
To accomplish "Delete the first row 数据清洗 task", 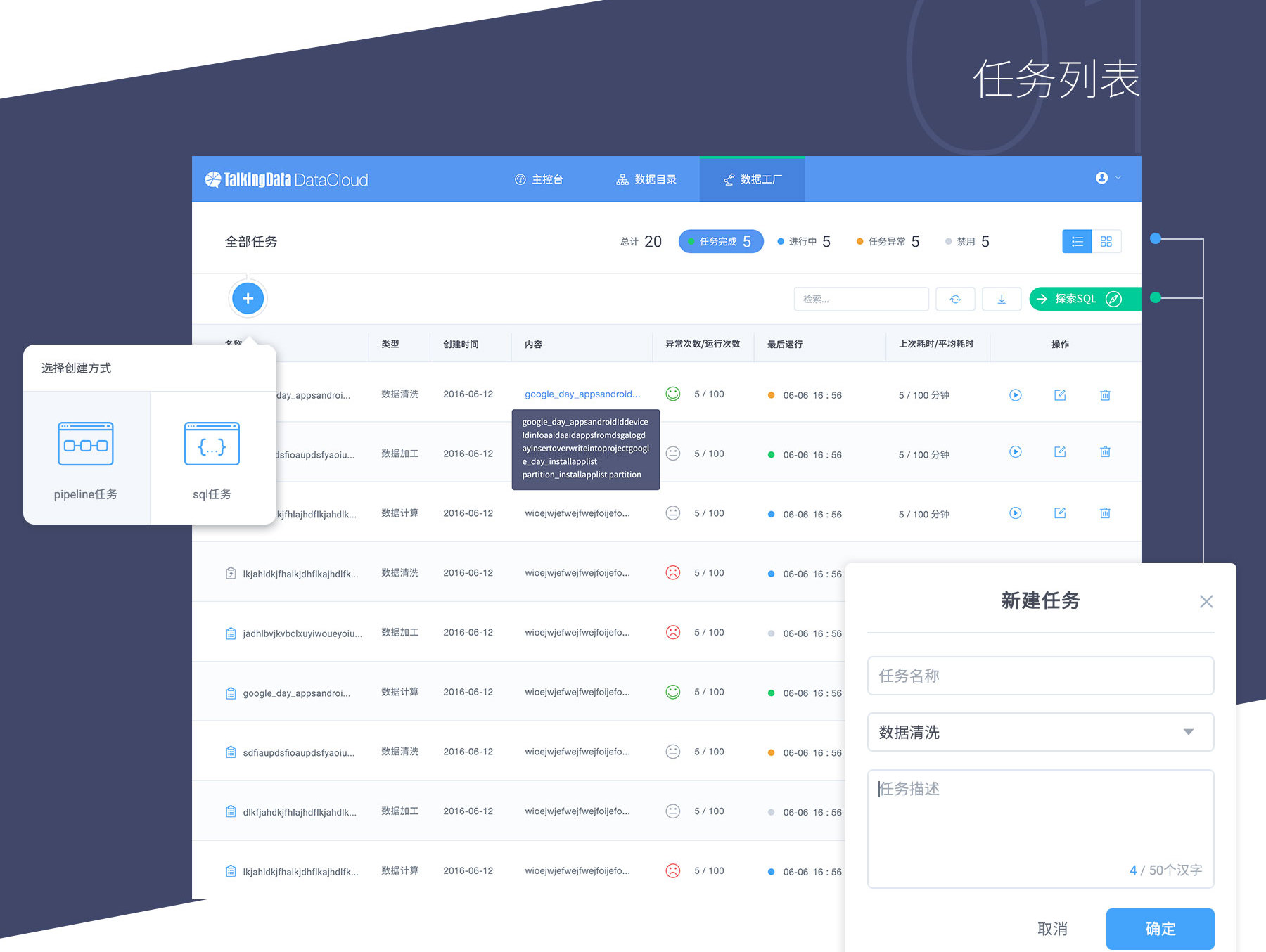I will pos(1105,394).
